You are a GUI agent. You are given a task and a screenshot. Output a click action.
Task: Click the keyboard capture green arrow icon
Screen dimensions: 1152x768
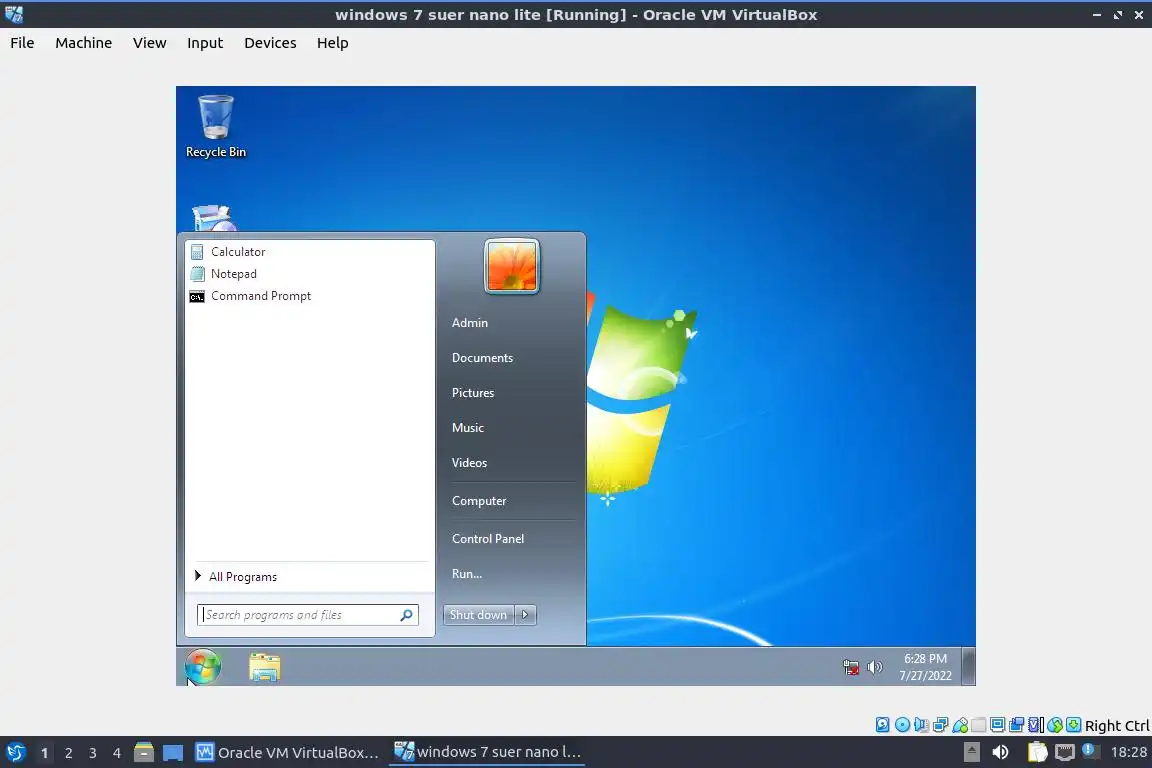(1073, 725)
